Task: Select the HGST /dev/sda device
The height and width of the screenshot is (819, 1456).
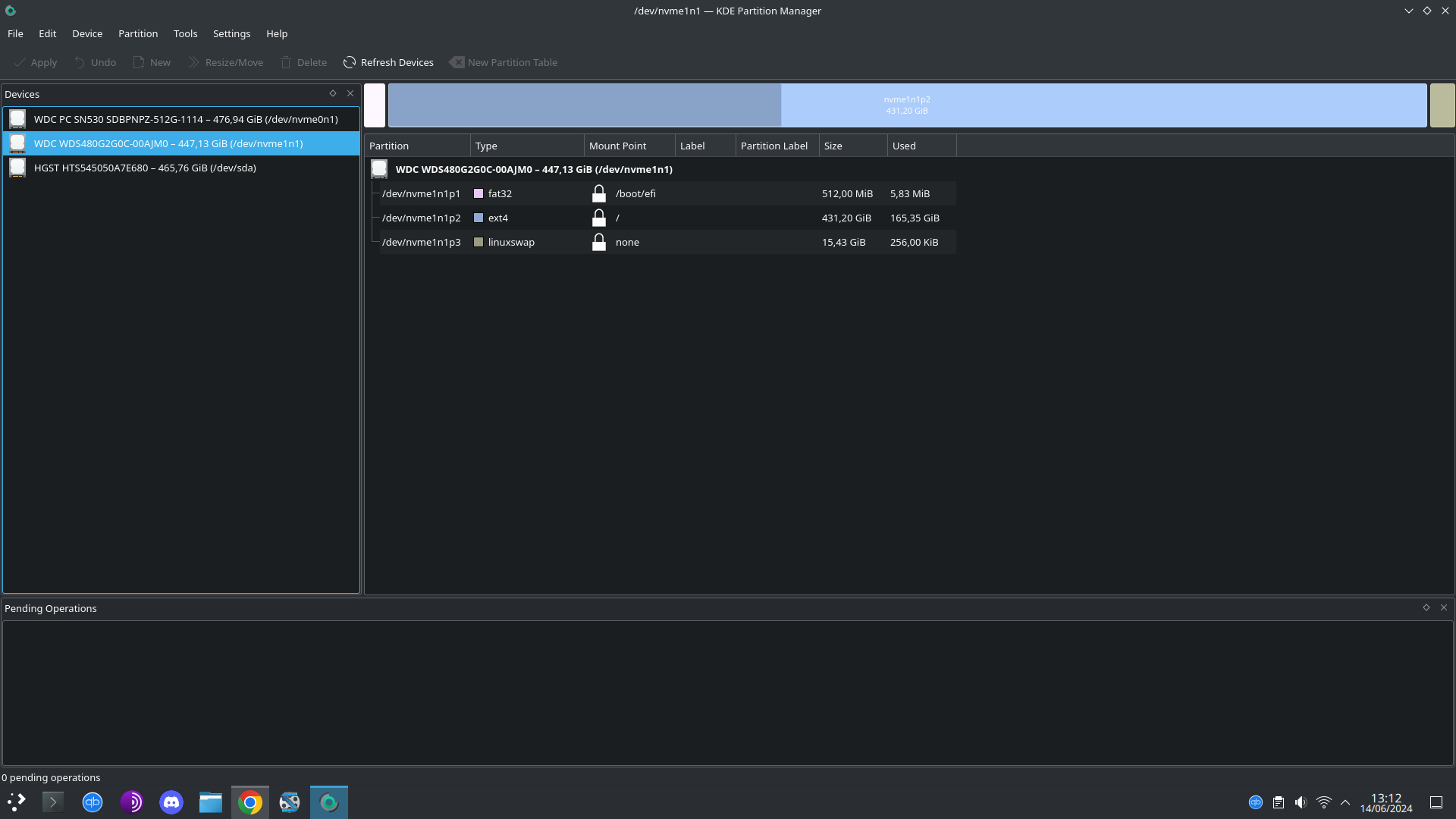Action: coord(144,168)
